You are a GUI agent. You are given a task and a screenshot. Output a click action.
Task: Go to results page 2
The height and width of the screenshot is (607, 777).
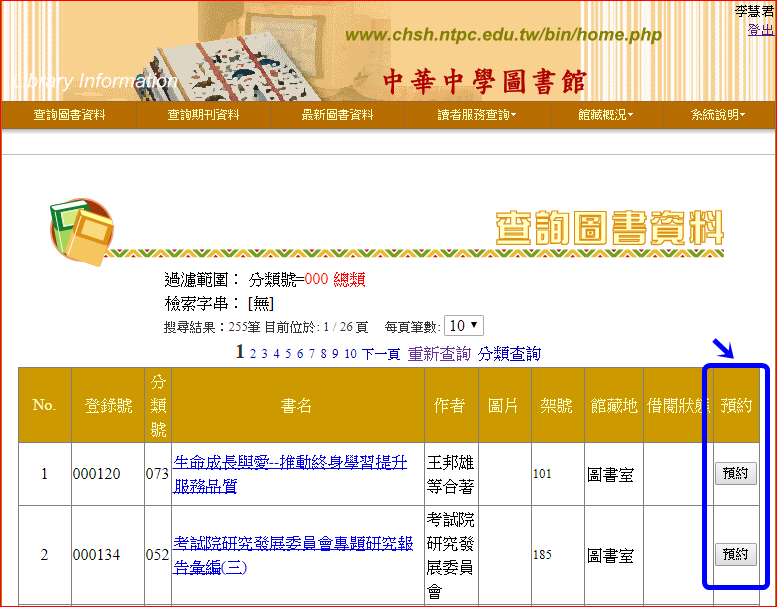[253, 354]
